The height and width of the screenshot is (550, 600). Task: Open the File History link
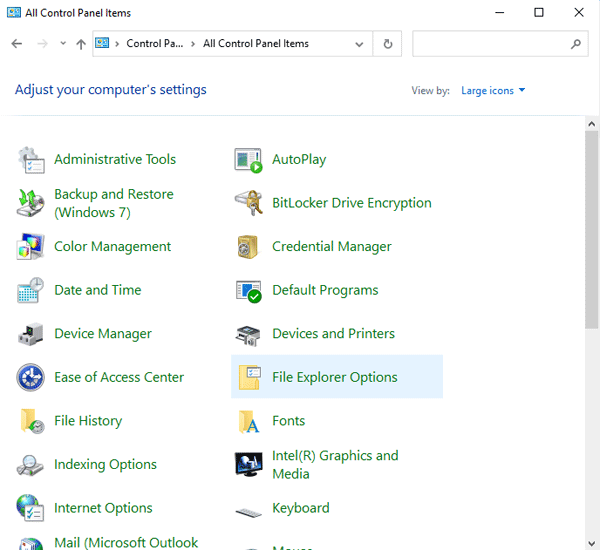(x=88, y=421)
